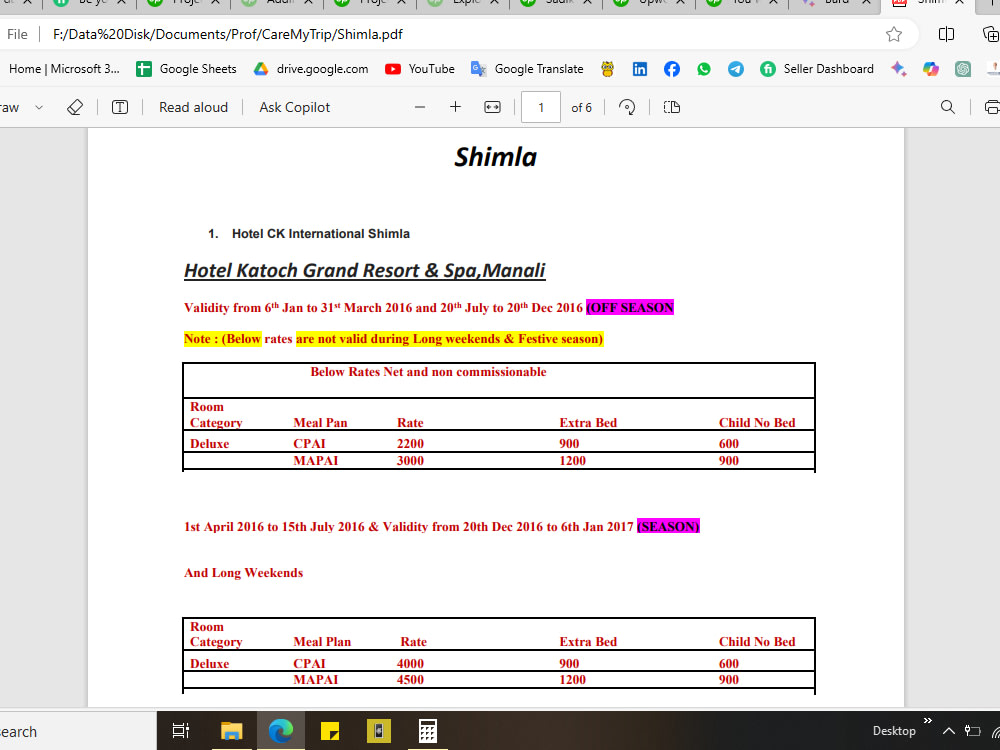The height and width of the screenshot is (750, 1000).
Task: Click 'Below Rates Net and non commissionable'
Action: [429, 372]
